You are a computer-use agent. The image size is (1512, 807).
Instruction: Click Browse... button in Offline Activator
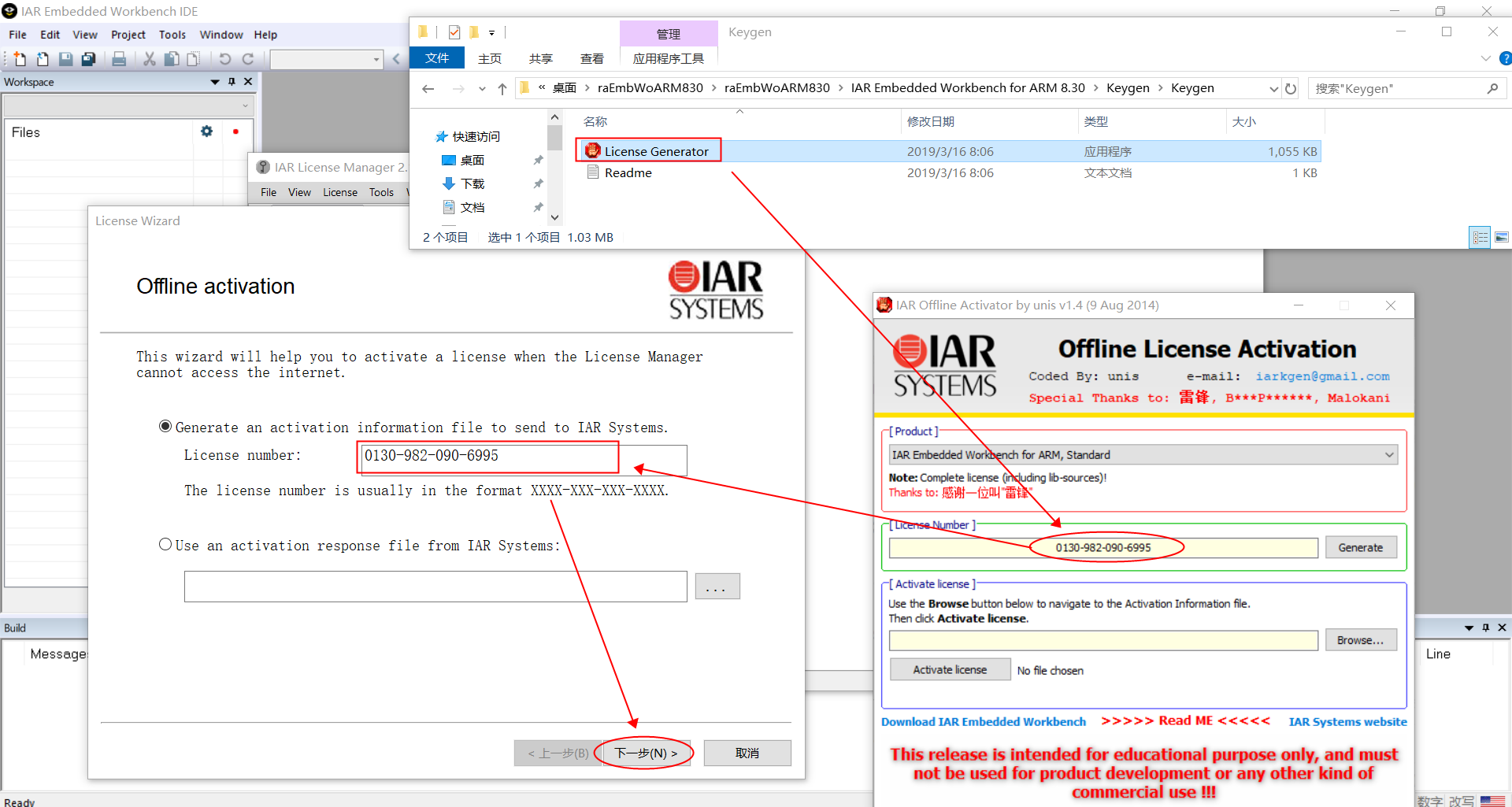tap(1360, 640)
